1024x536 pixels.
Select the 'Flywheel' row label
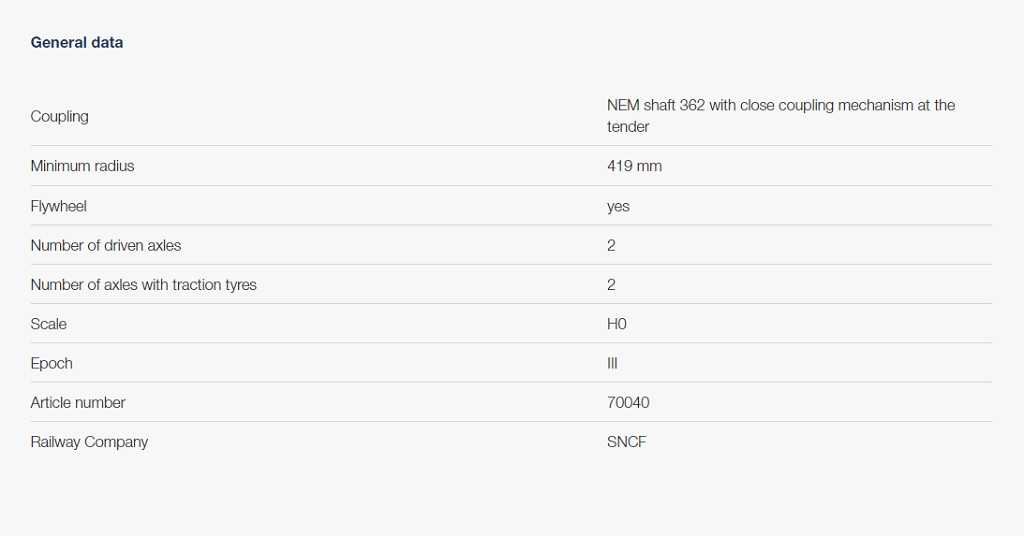(59, 206)
